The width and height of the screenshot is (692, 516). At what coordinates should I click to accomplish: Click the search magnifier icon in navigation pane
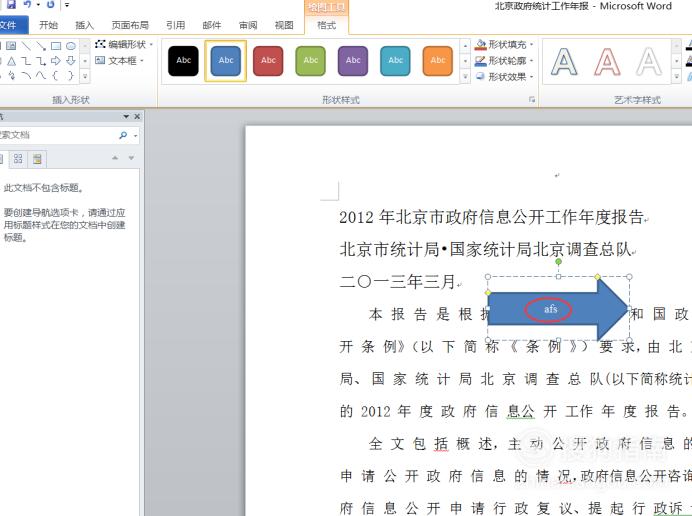(123, 135)
